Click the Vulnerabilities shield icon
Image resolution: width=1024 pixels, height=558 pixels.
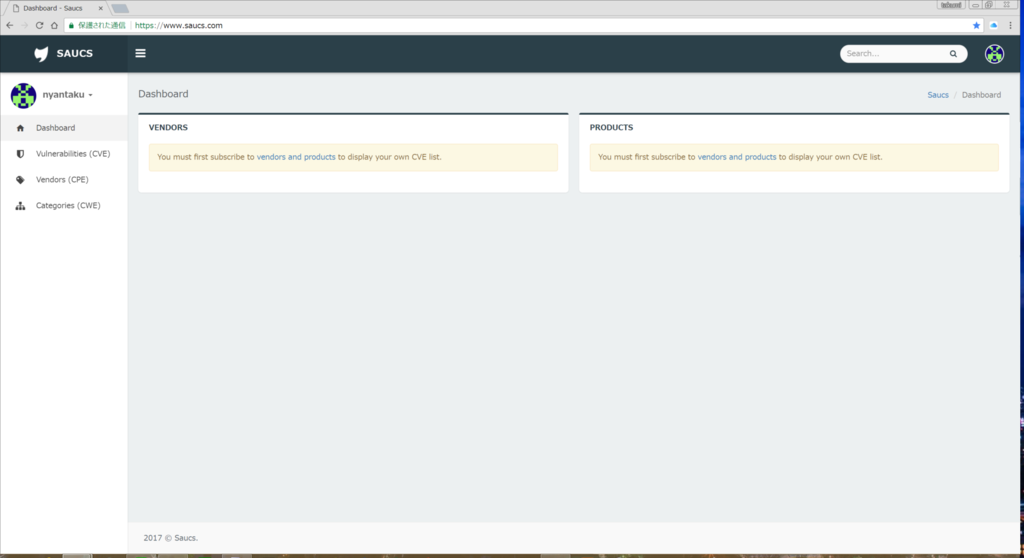(20, 154)
